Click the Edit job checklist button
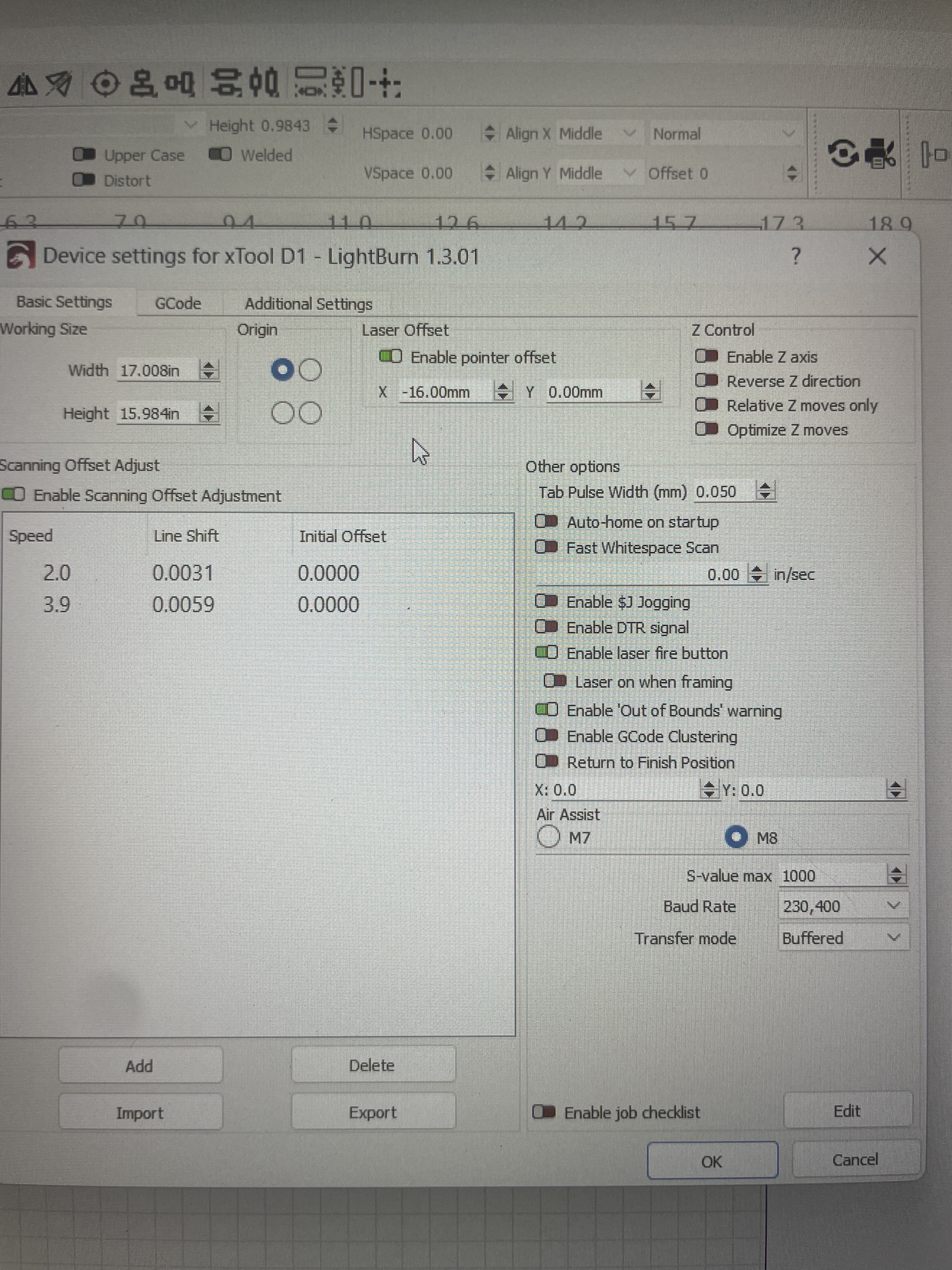952x1270 pixels. (x=847, y=1111)
